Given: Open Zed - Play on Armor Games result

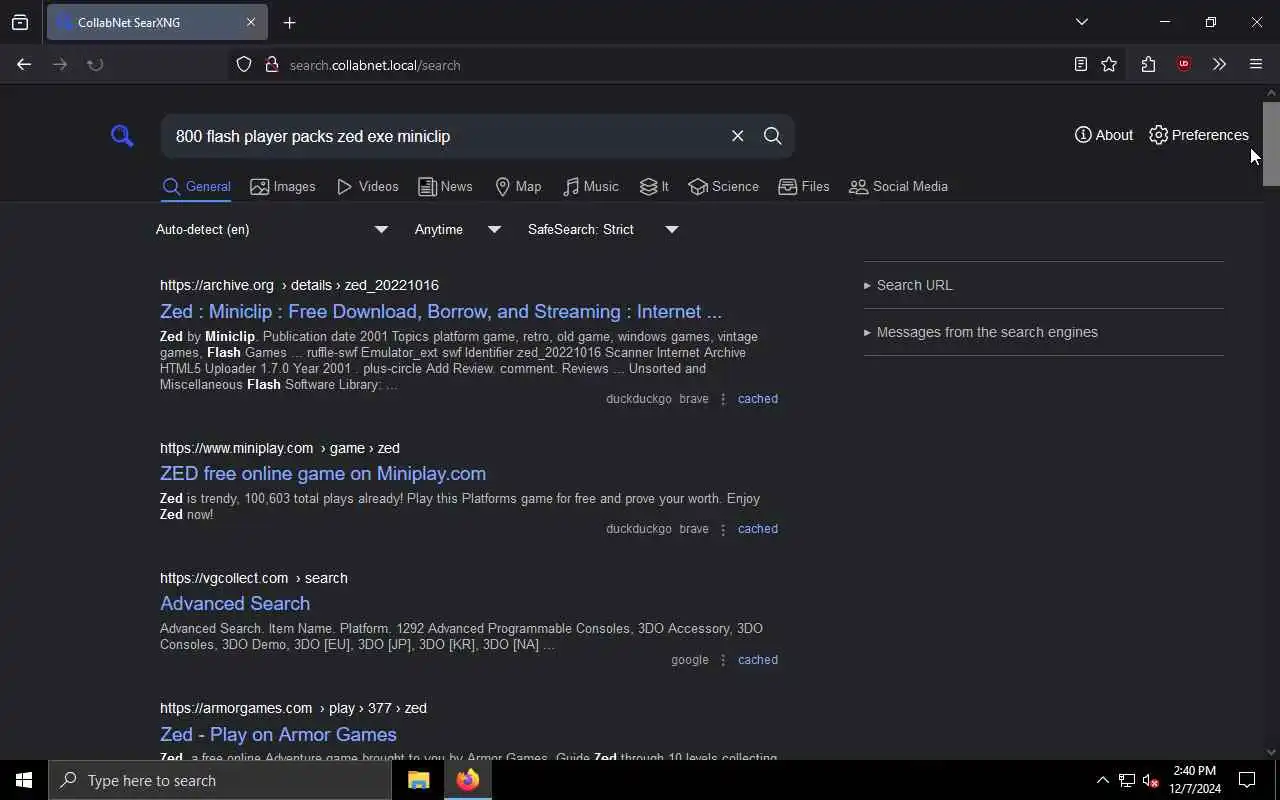Looking at the screenshot, I should tap(278, 734).
